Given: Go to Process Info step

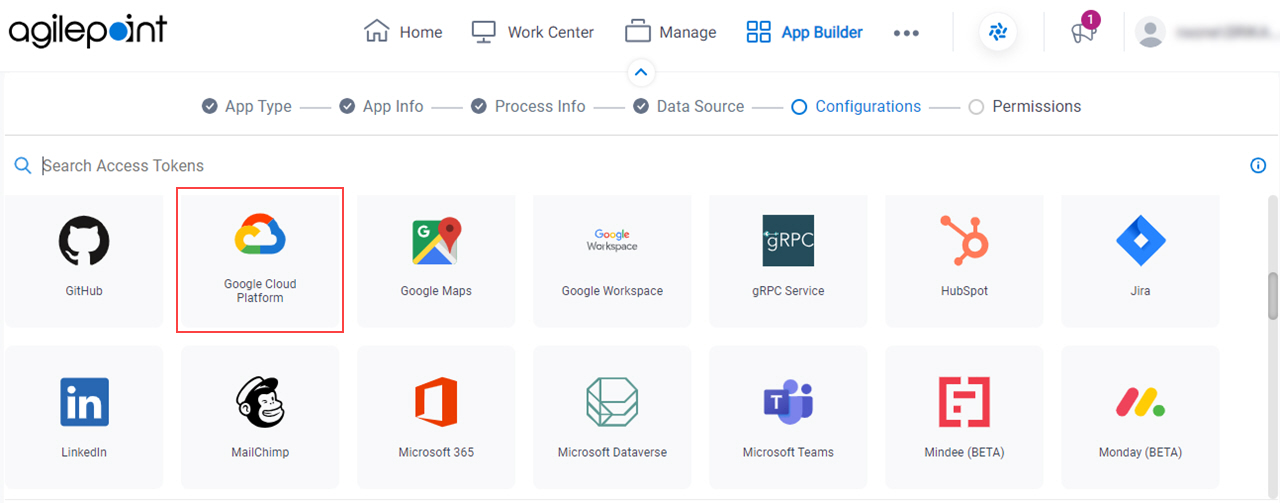Looking at the screenshot, I should pos(528,106).
